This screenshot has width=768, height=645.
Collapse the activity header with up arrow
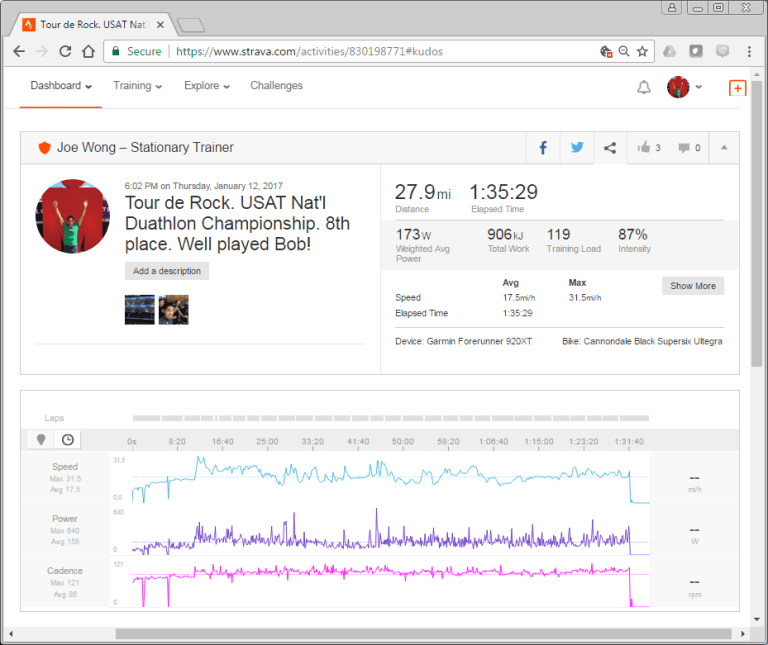pyautogui.click(x=724, y=147)
